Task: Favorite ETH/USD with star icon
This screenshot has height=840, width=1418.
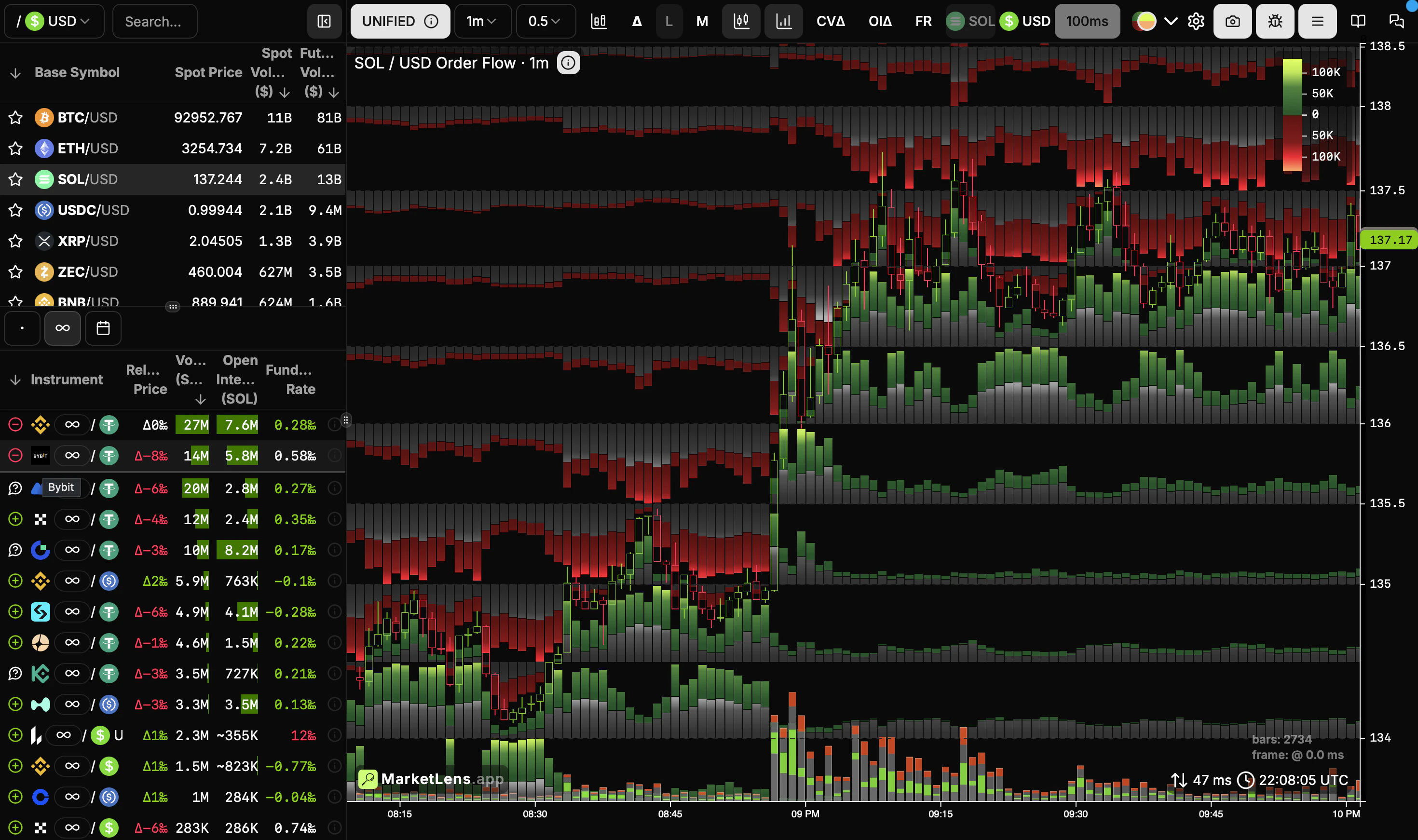Action: (x=15, y=149)
